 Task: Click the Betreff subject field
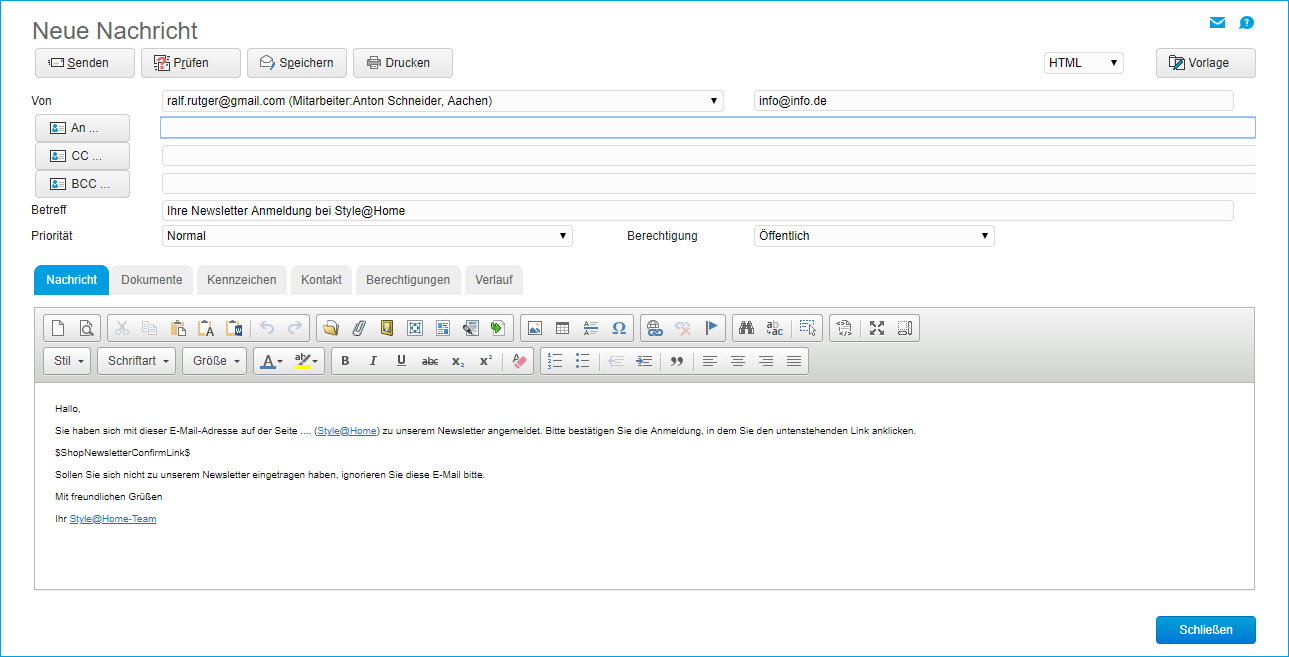pyautogui.click(x=698, y=211)
